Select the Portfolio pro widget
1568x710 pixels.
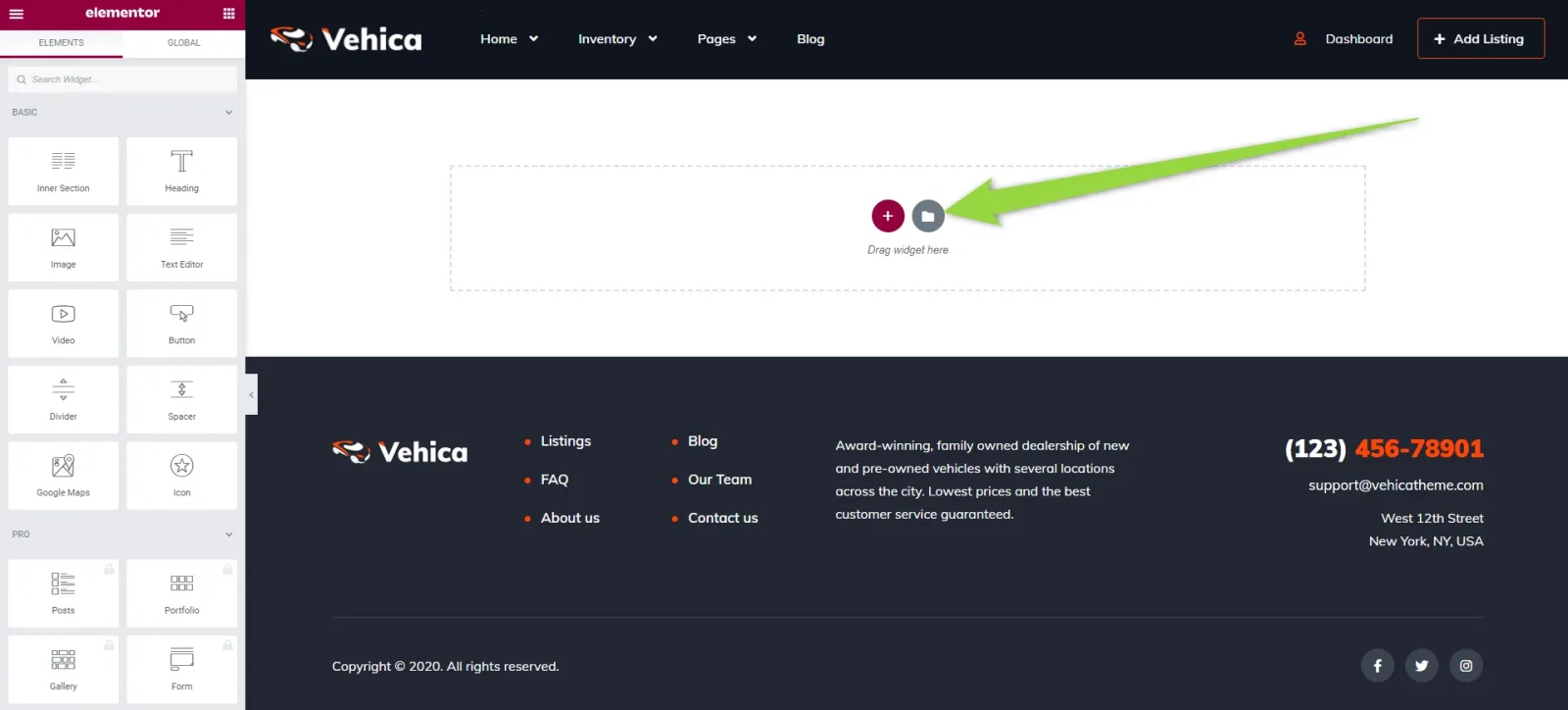pos(182,593)
